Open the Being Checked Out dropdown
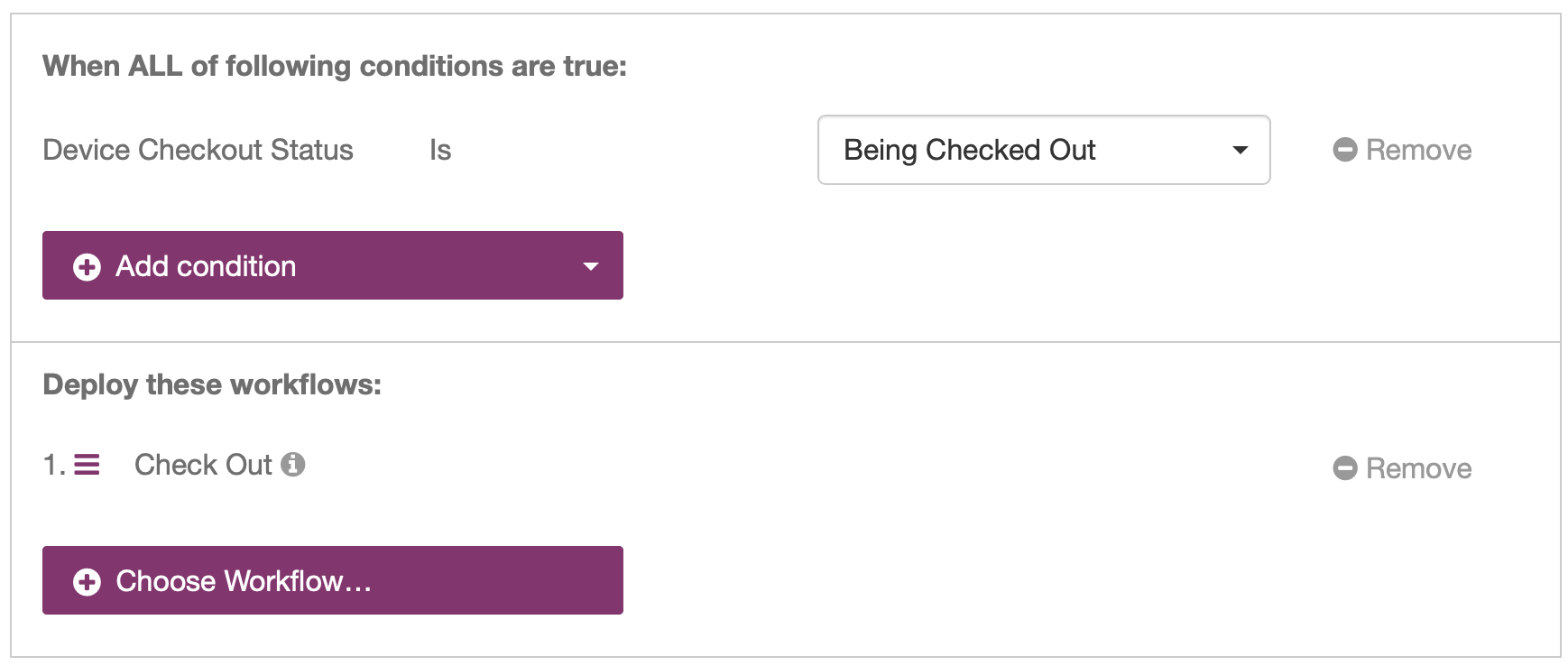The height and width of the screenshot is (666, 1568). click(1043, 150)
